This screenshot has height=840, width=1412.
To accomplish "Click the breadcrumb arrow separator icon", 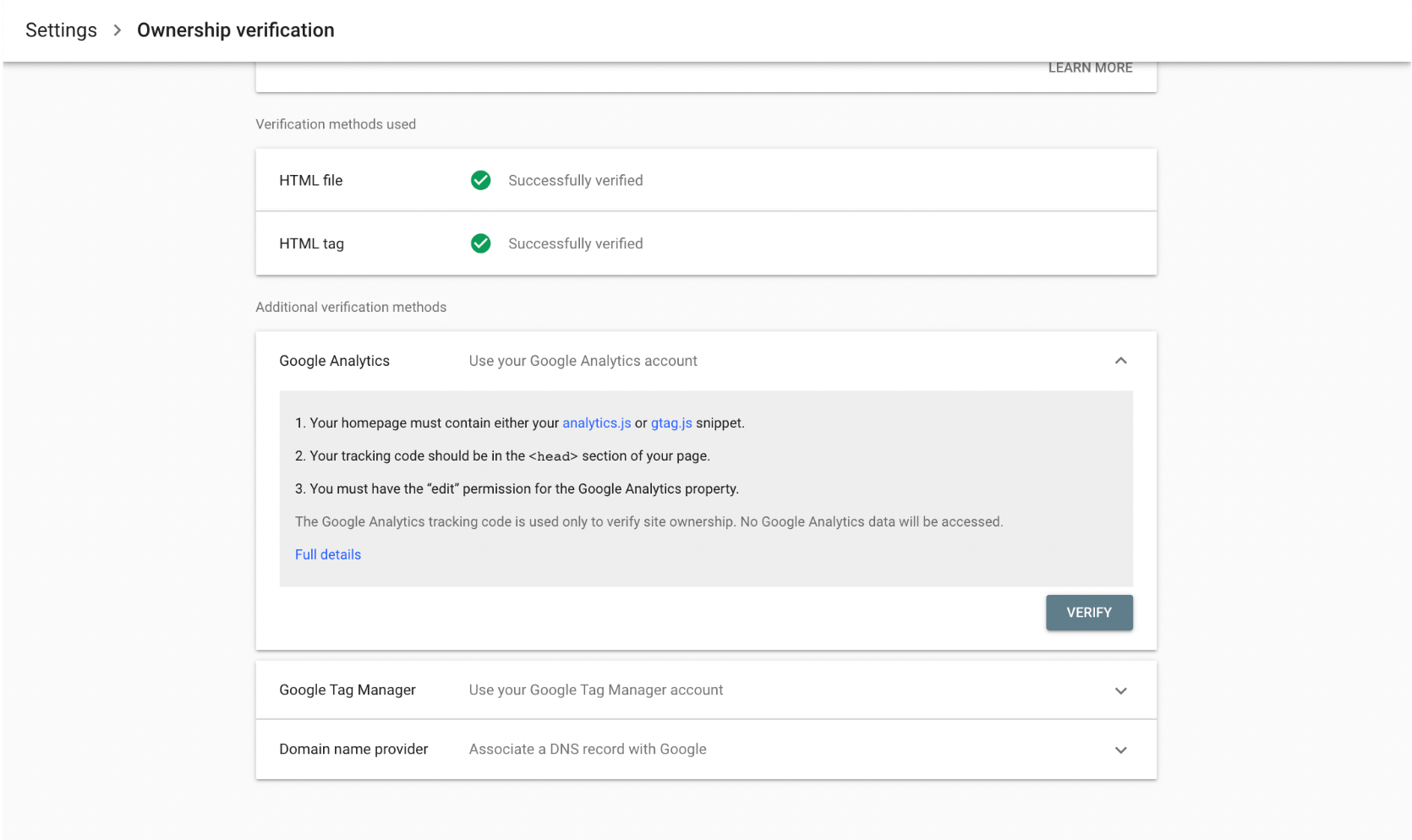I will click(x=118, y=30).
